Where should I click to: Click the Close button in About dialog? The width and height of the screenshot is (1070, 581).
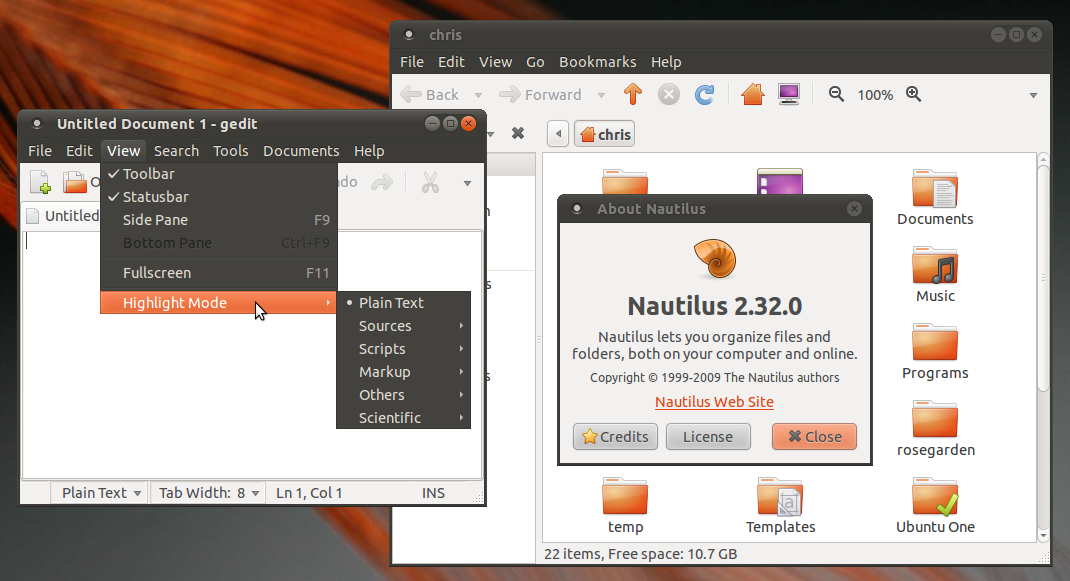(814, 436)
